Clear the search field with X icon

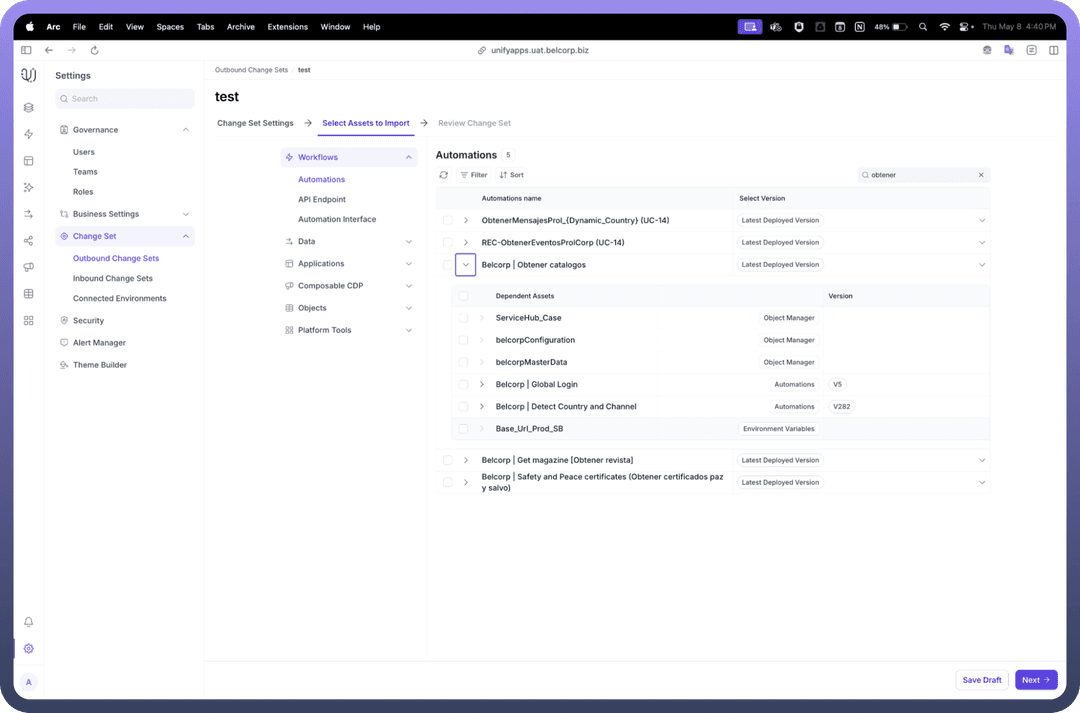click(x=981, y=175)
